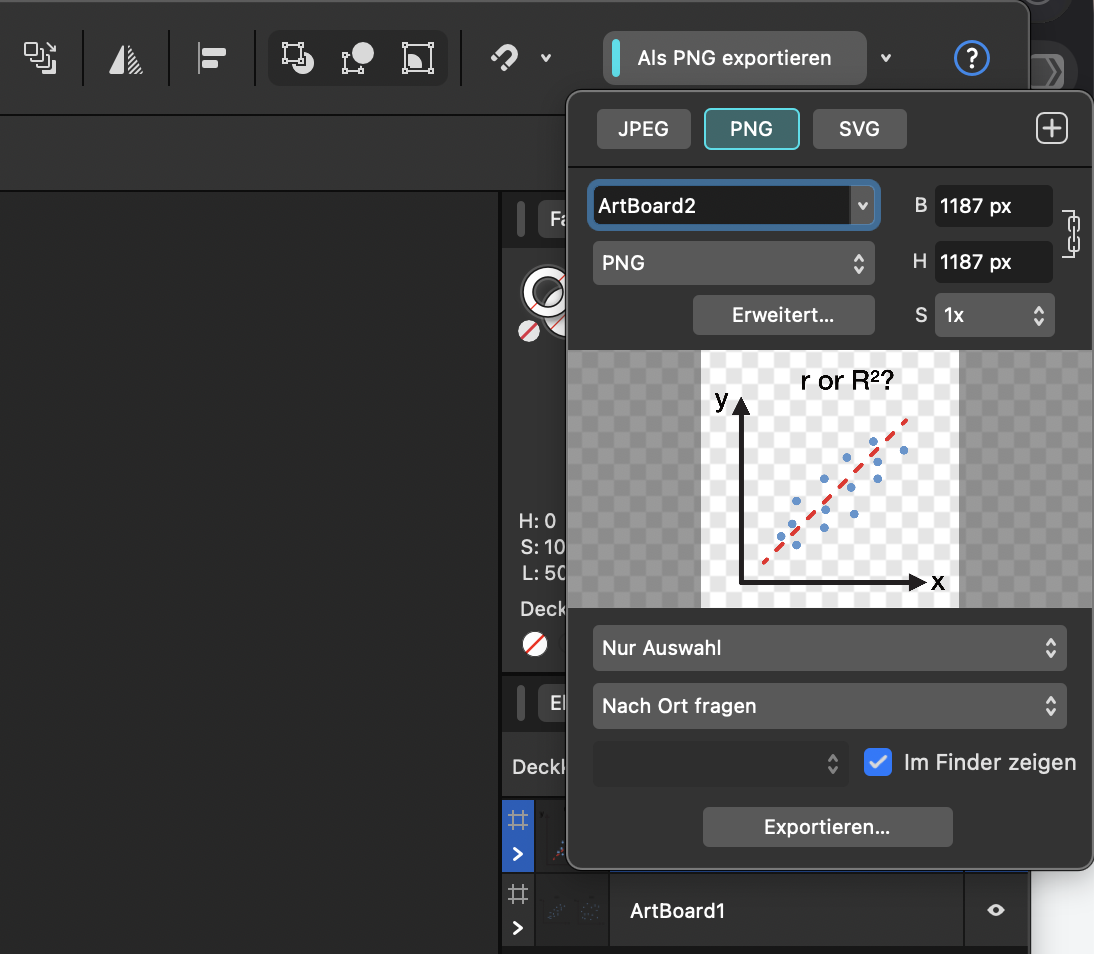Uncheck the 'Im Finder zeigen' checkbox

click(877, 762)
